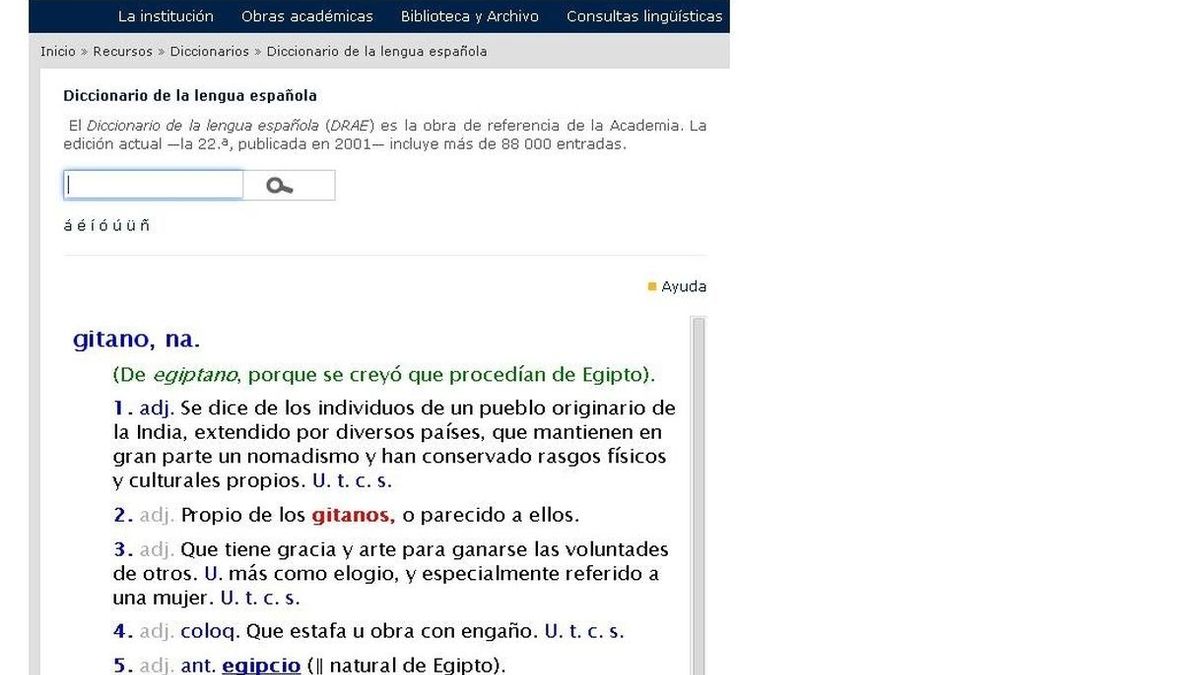Insert the é special character
The height and width of the screenshot is (675, 1200).
tap(80, 225)
